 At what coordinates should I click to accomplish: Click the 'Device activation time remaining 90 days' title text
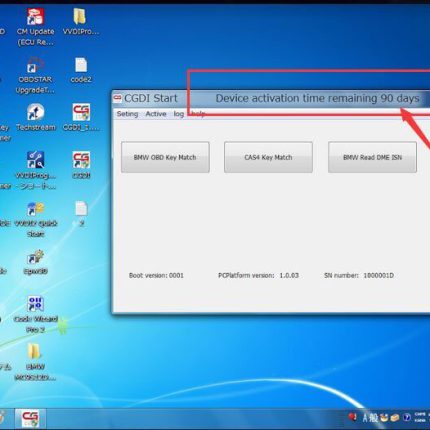(317, 98)
